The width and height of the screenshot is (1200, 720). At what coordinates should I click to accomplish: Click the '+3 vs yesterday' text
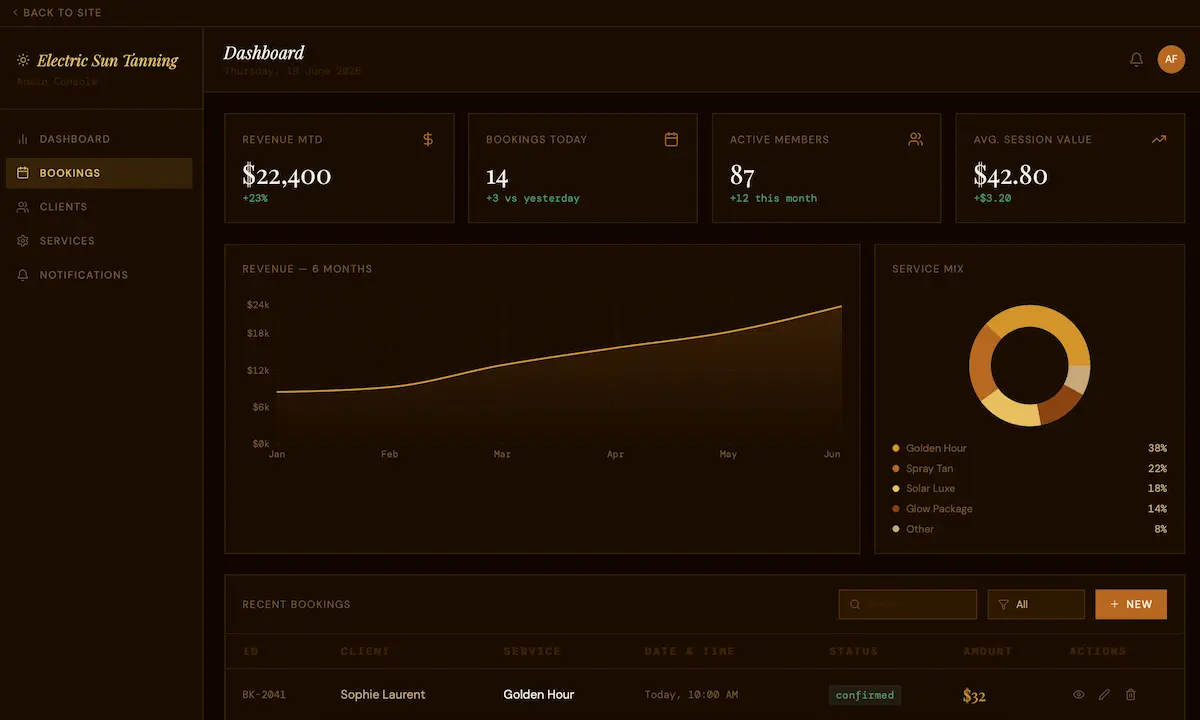coord(533,198)
